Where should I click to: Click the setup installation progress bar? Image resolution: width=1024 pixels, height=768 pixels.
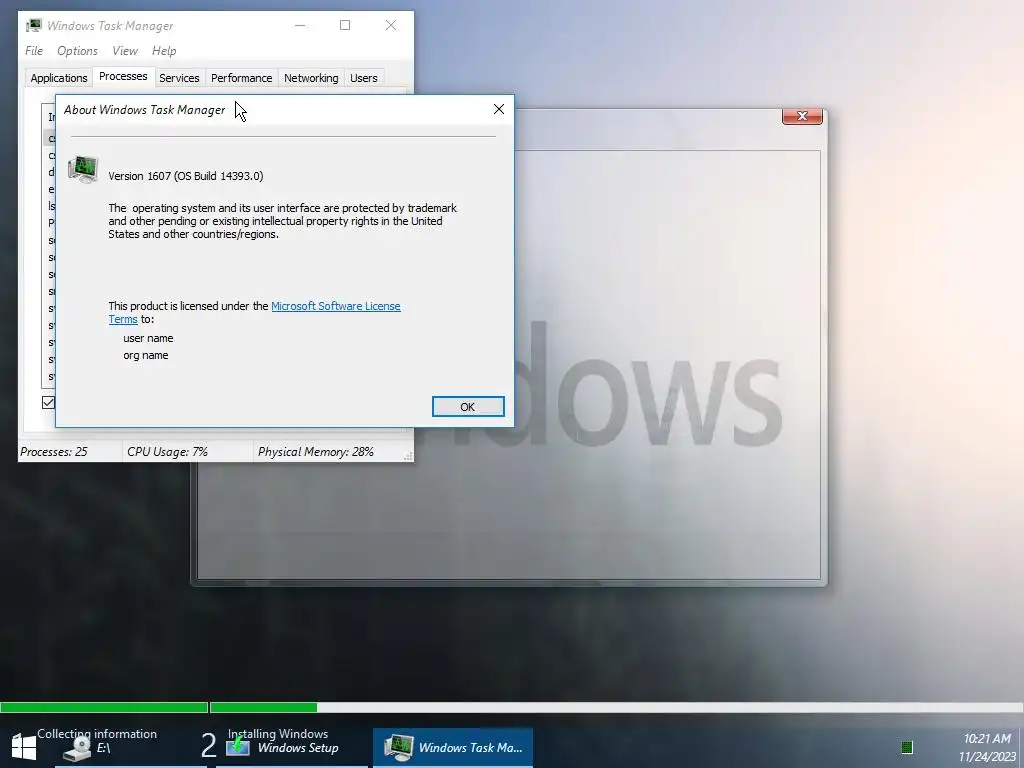(511, 707)
